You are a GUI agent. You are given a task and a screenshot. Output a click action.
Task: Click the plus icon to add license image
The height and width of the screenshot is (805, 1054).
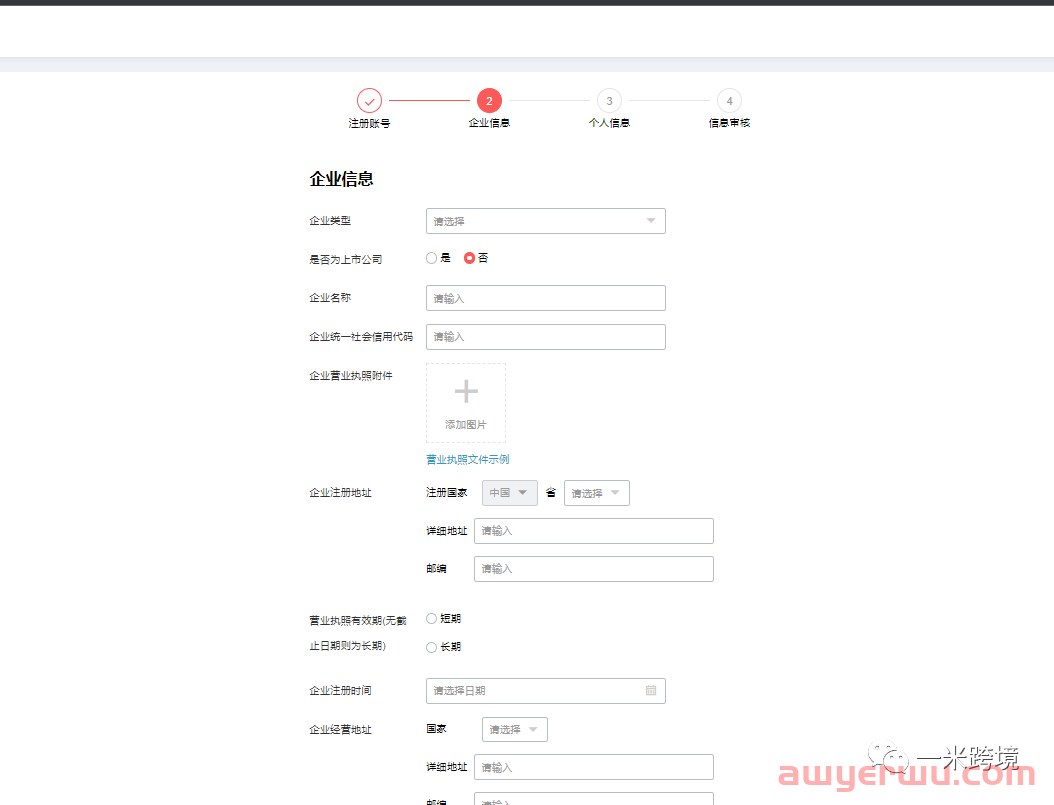[466, 392]
